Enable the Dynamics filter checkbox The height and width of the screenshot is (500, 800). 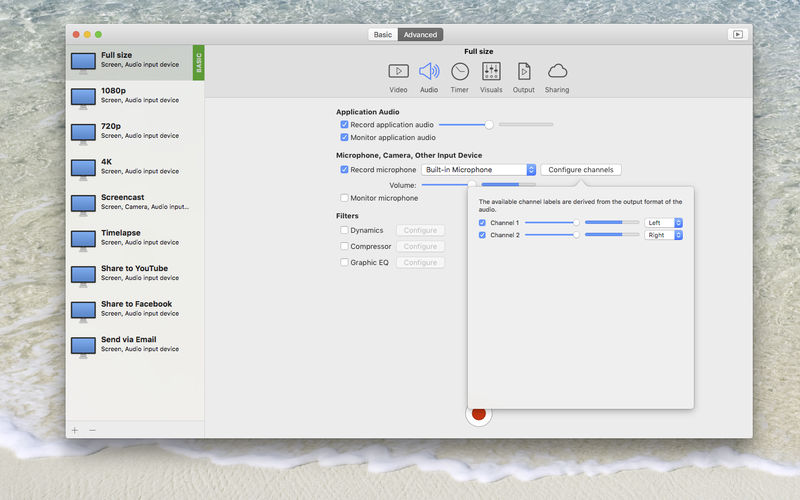click(344, 230)
